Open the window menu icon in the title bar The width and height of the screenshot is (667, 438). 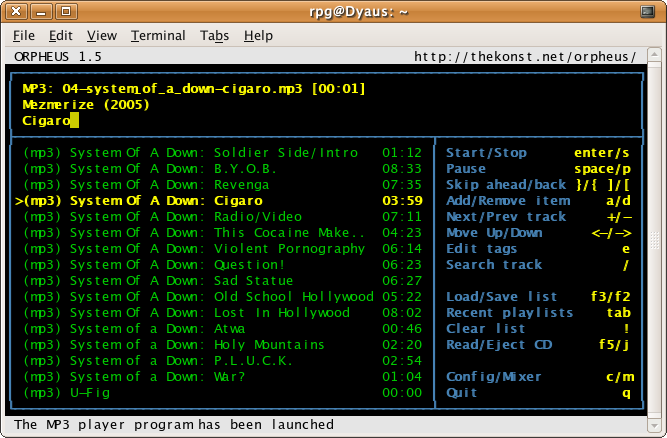15,11
